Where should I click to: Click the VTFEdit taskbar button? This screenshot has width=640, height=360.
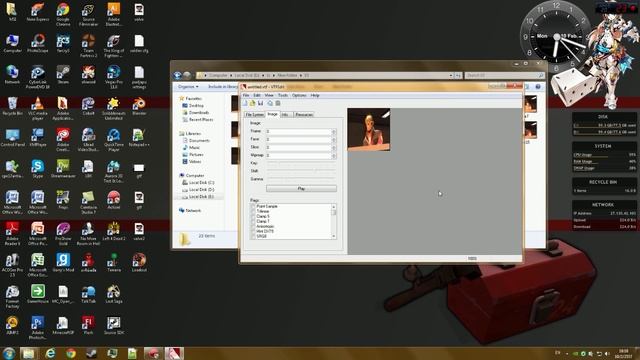pyautogui.click(x=174, y=353)
